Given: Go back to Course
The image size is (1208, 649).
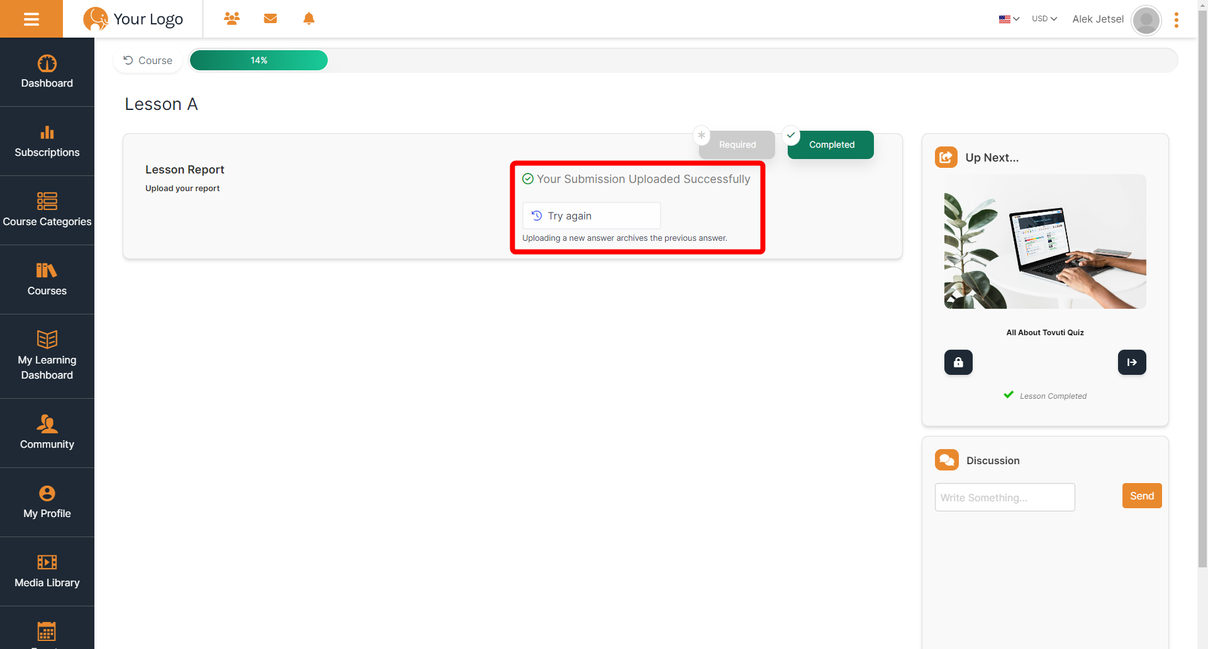Looking at the screenshot, I should pyautogui.click(x=147, y=60).
